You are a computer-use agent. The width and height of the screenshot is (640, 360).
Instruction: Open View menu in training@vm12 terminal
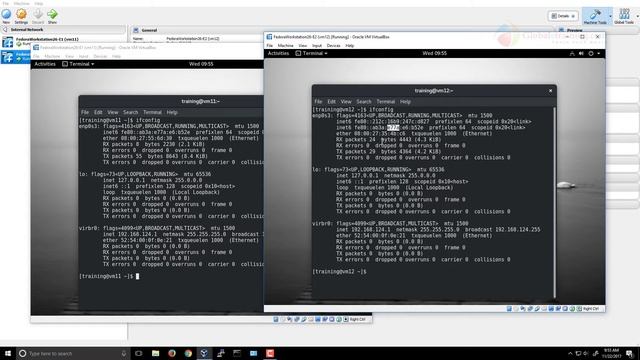point(346,102)
